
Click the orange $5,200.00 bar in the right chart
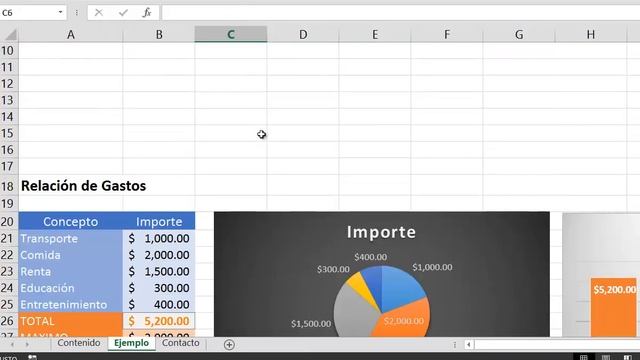click(613, 307)
